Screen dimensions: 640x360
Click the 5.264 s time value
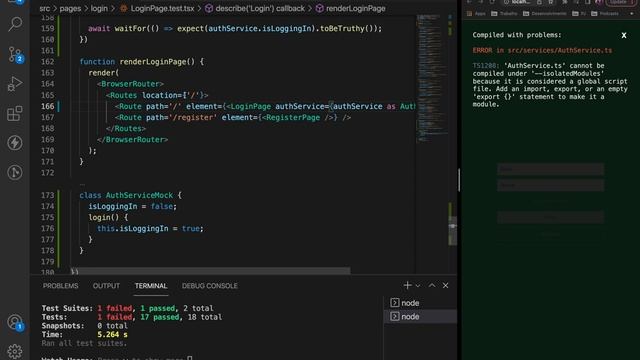point(112,334)
